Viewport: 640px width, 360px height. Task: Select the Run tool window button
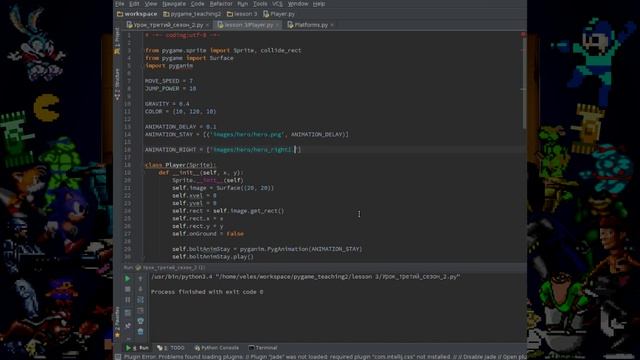[137, 348]
